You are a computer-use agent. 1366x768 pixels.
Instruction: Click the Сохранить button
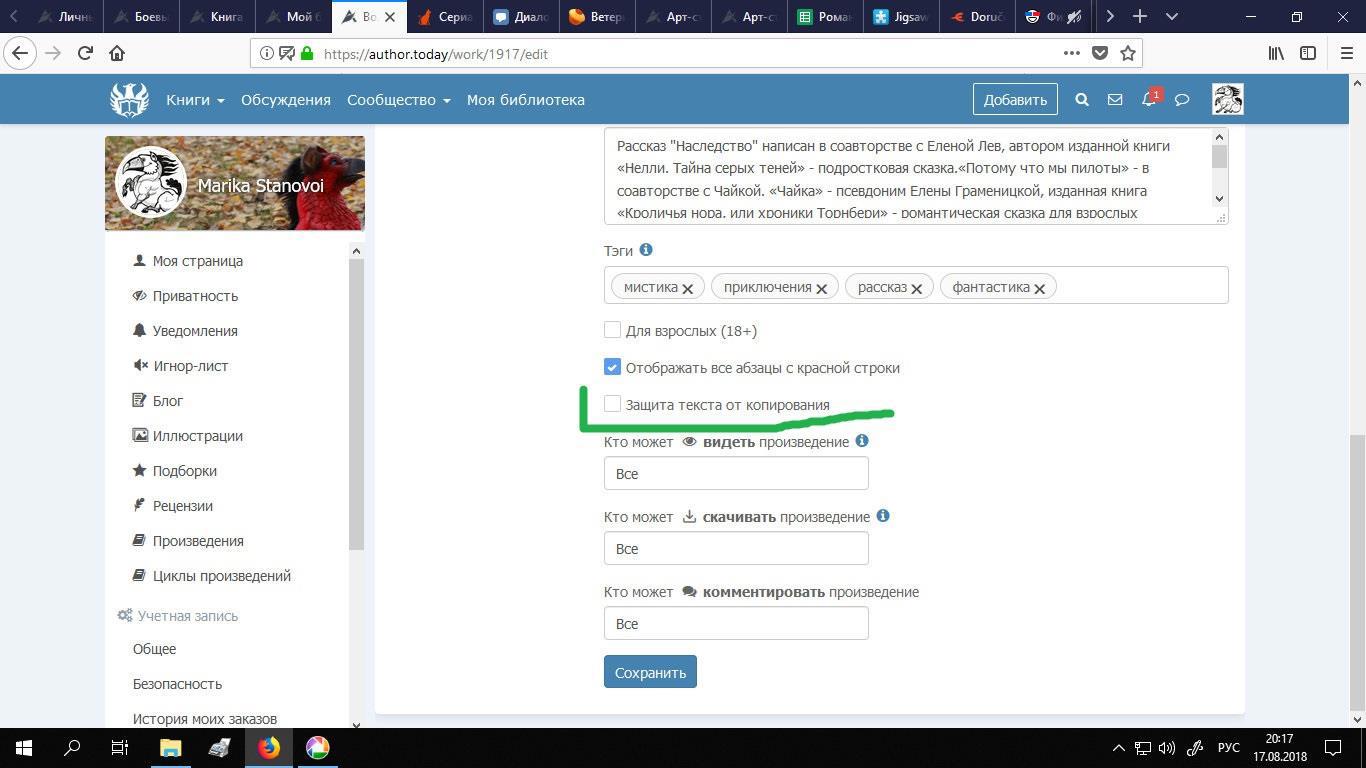pos(650,672)
